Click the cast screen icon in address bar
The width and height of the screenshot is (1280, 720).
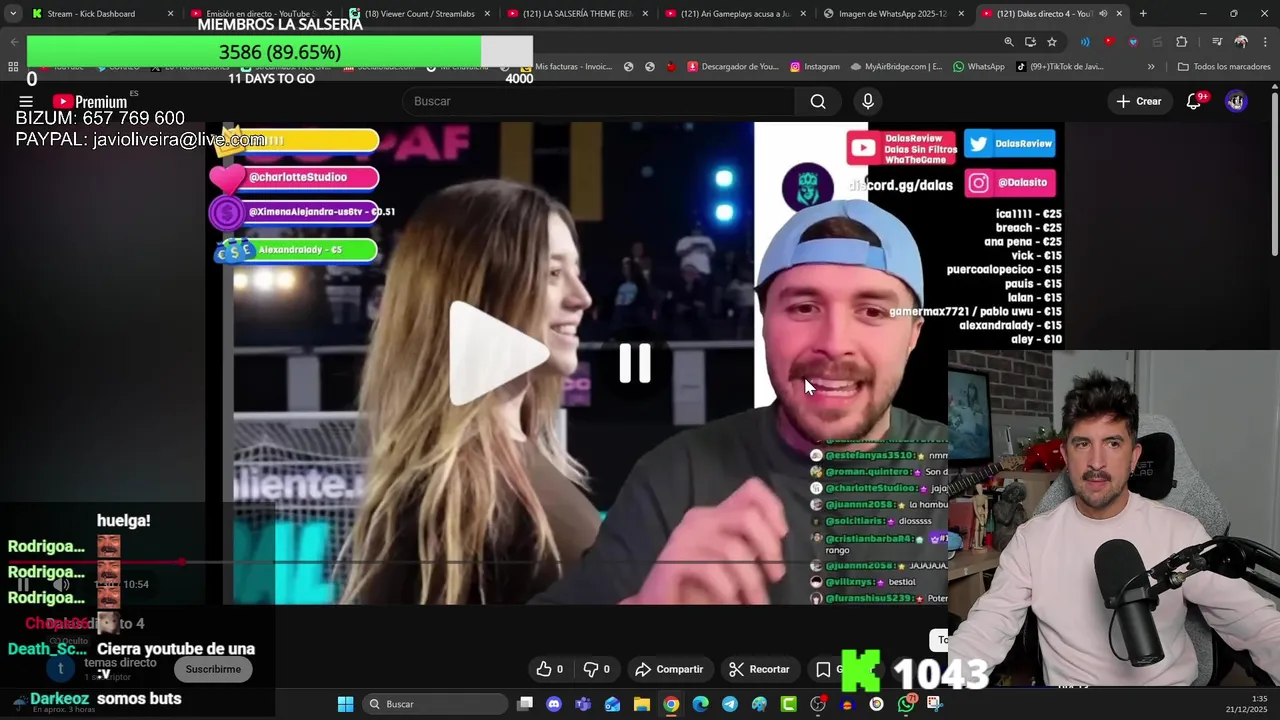pyautogui.click(x=1030, y=42)
